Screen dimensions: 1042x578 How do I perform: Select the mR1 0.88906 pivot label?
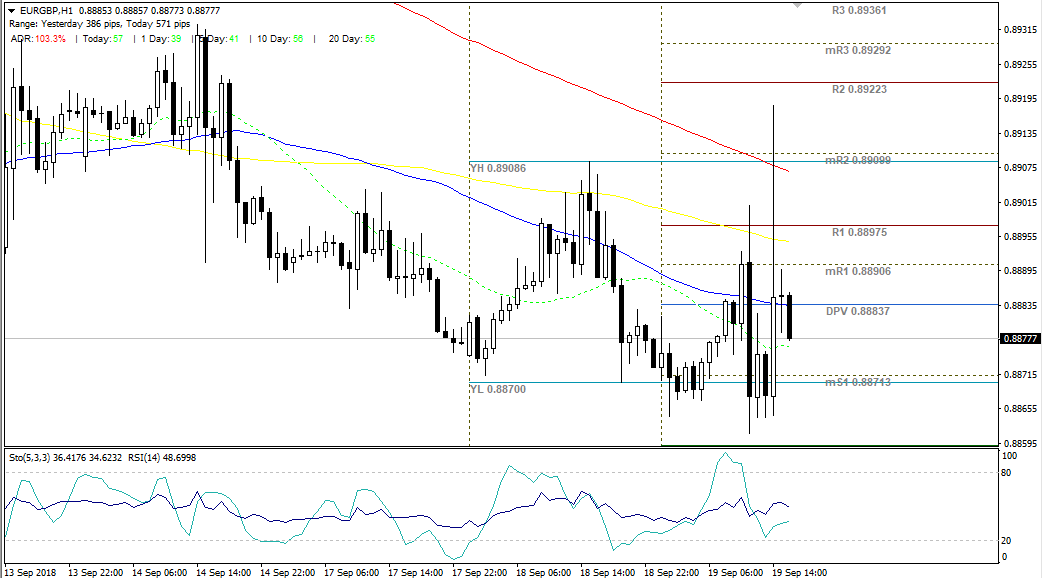(858, 271)
